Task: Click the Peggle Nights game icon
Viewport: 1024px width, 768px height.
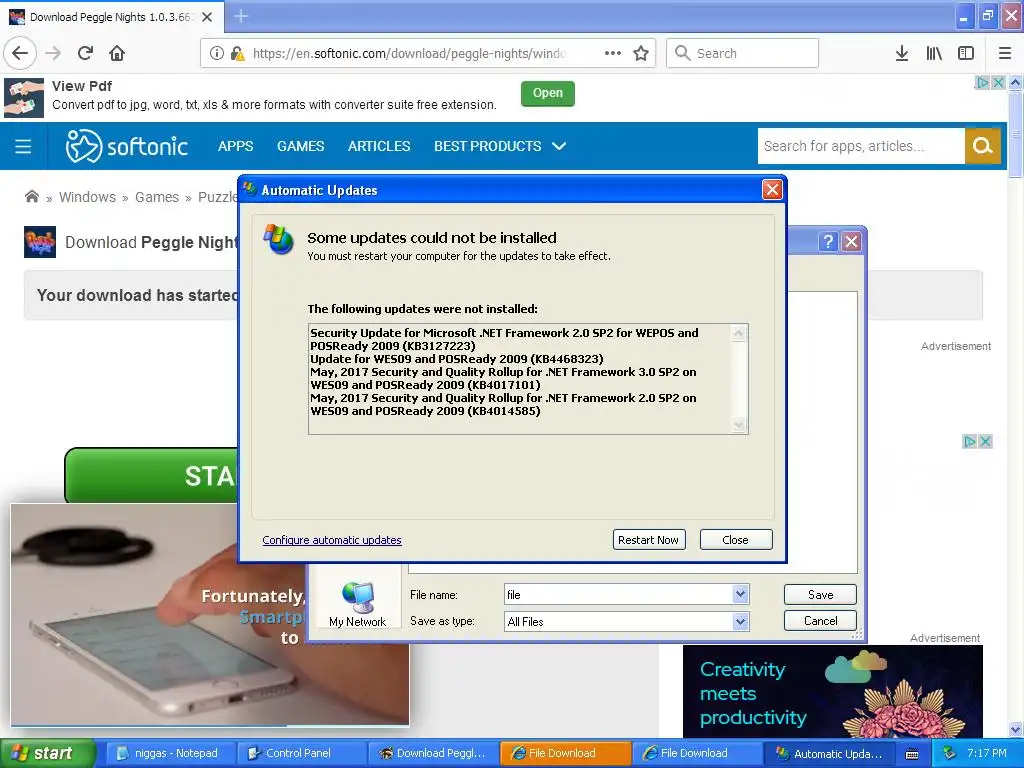Action: tap(40, 242)
